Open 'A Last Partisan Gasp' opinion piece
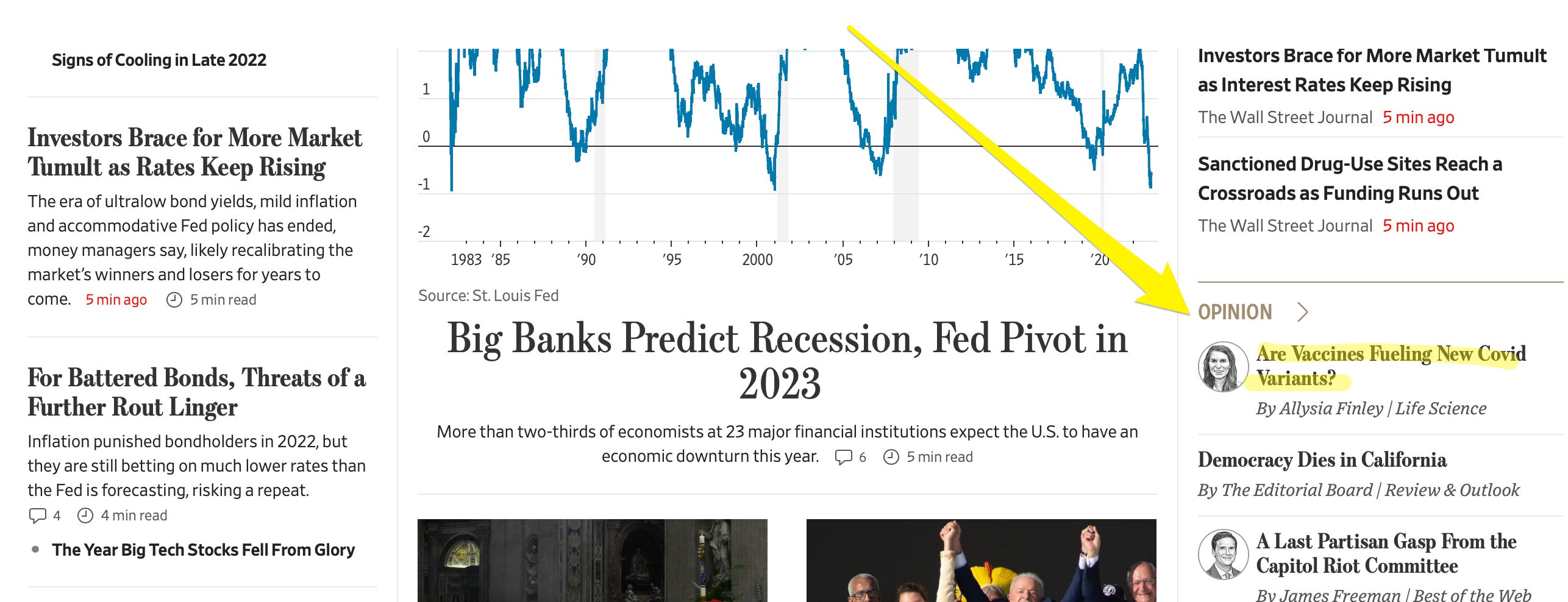The height and width of the screenshot is (602, 1568). [x=1385, y=553]
